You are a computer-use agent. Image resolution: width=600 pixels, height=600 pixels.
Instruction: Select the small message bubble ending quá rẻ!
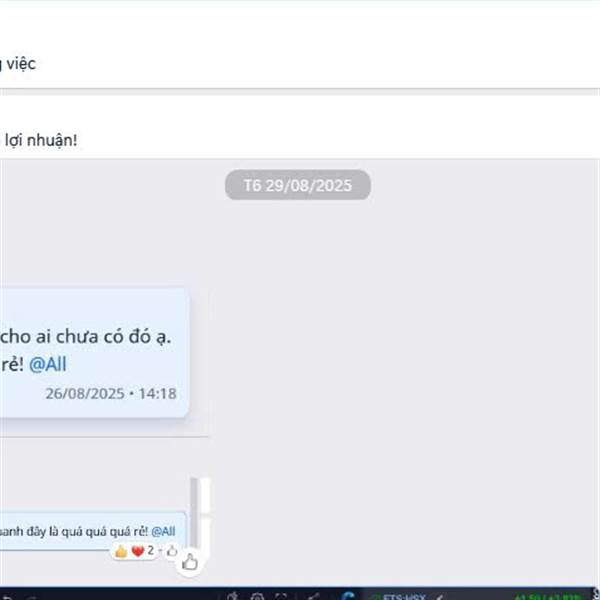(x=93, y=532)
